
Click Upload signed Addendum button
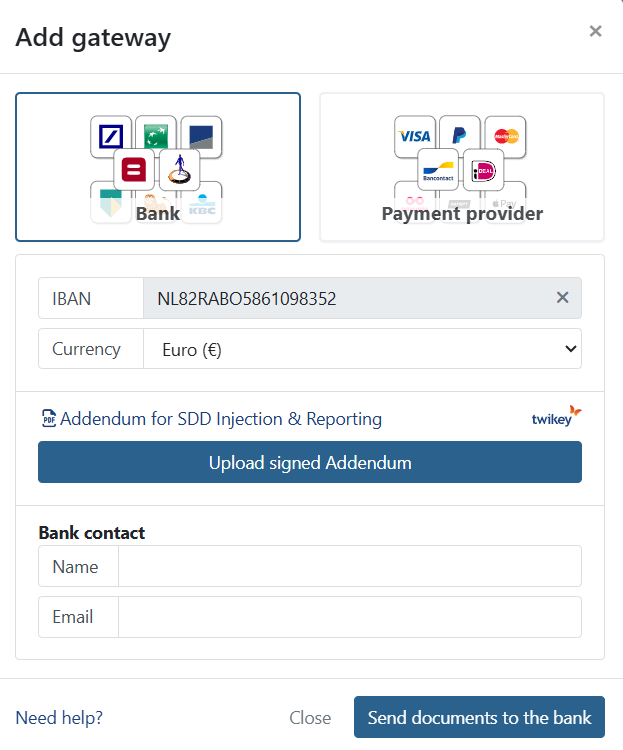coord(310,463)
